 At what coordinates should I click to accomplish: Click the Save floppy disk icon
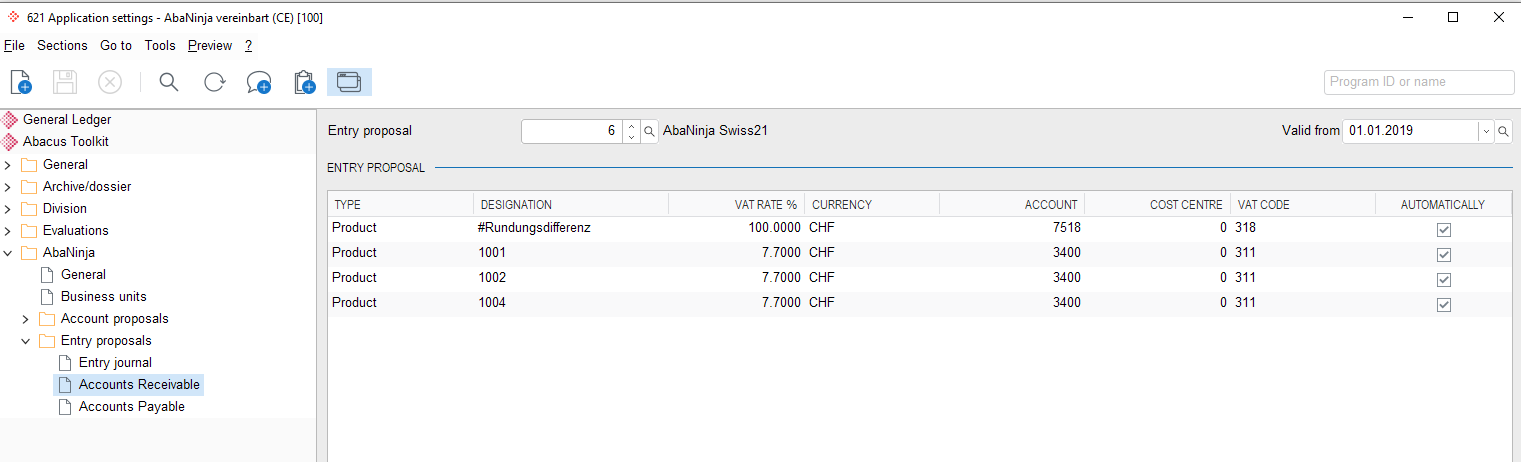click(x=65, y=82)
